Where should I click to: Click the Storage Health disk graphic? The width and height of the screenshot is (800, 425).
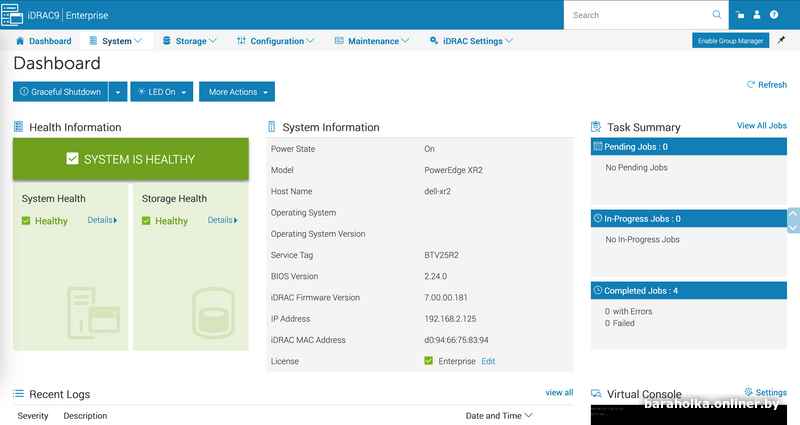(213, 313)
